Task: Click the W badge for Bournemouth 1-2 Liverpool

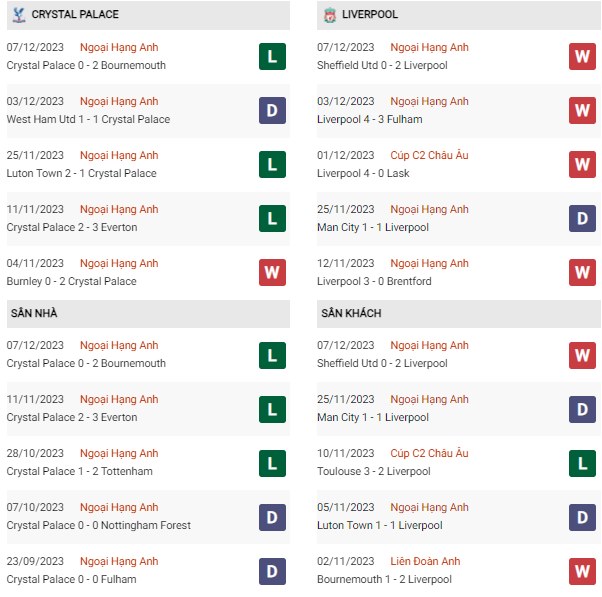Action: click(x=582, y=571)
